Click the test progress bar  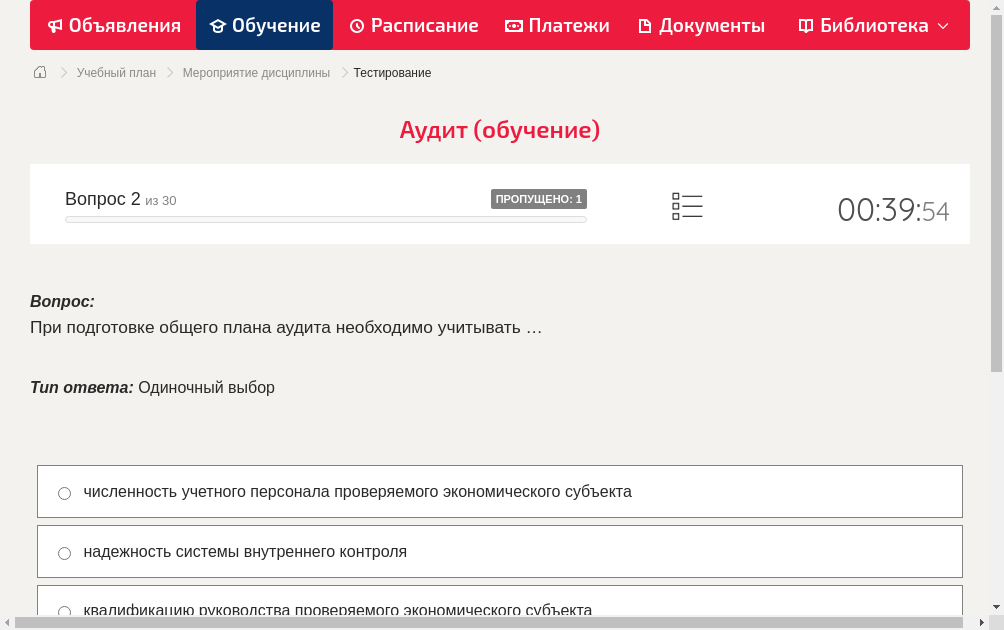325,219
